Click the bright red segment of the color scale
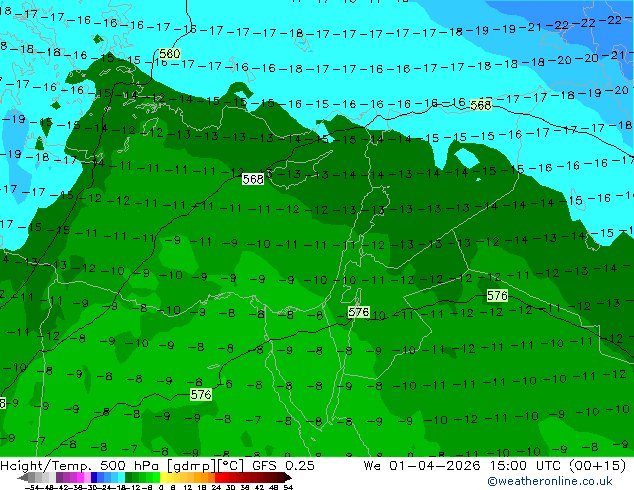The image size is (634, 490). (x=218, y=477)
